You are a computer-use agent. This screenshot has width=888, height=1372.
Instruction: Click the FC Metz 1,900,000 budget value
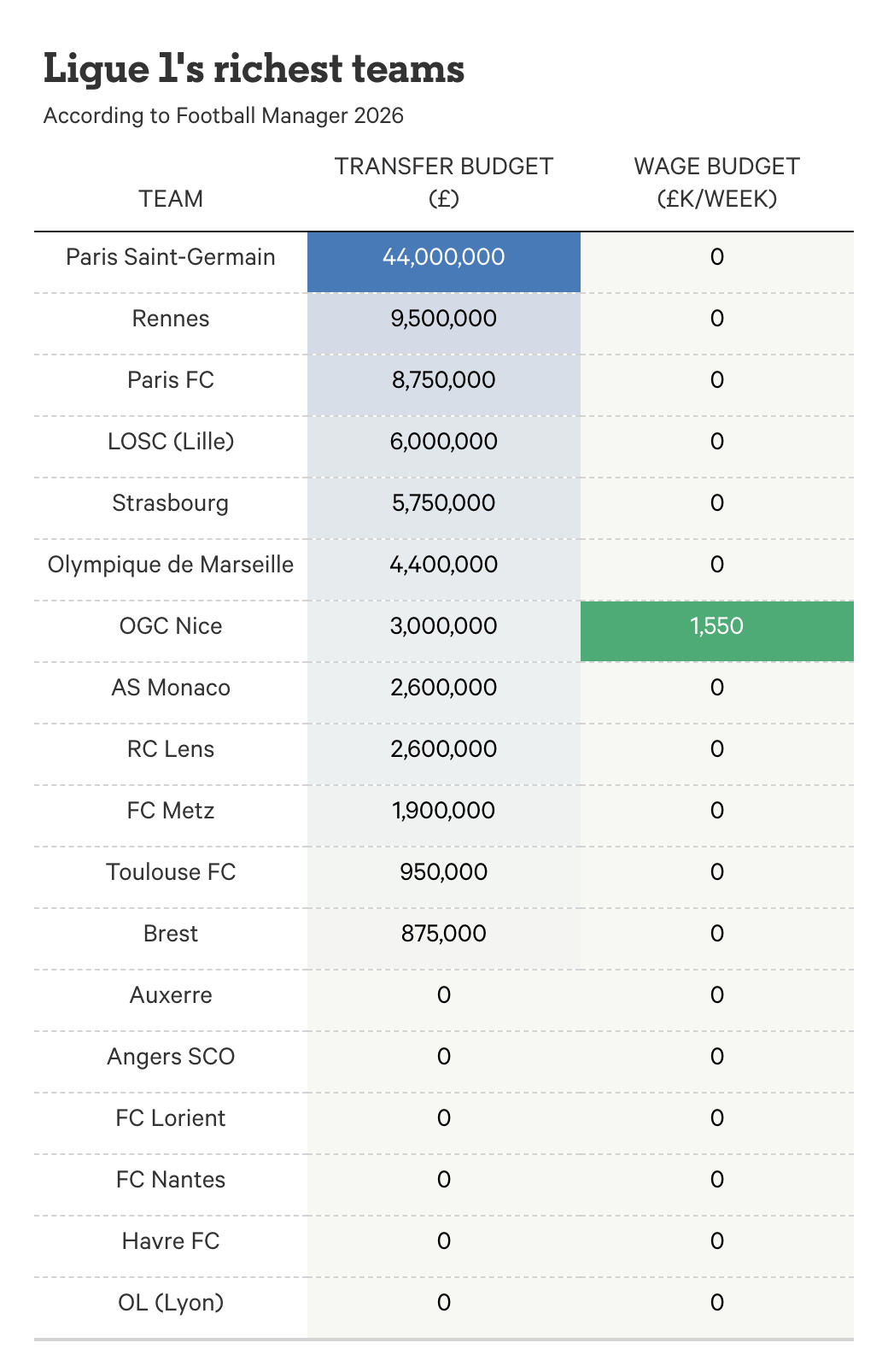[443, 811]
